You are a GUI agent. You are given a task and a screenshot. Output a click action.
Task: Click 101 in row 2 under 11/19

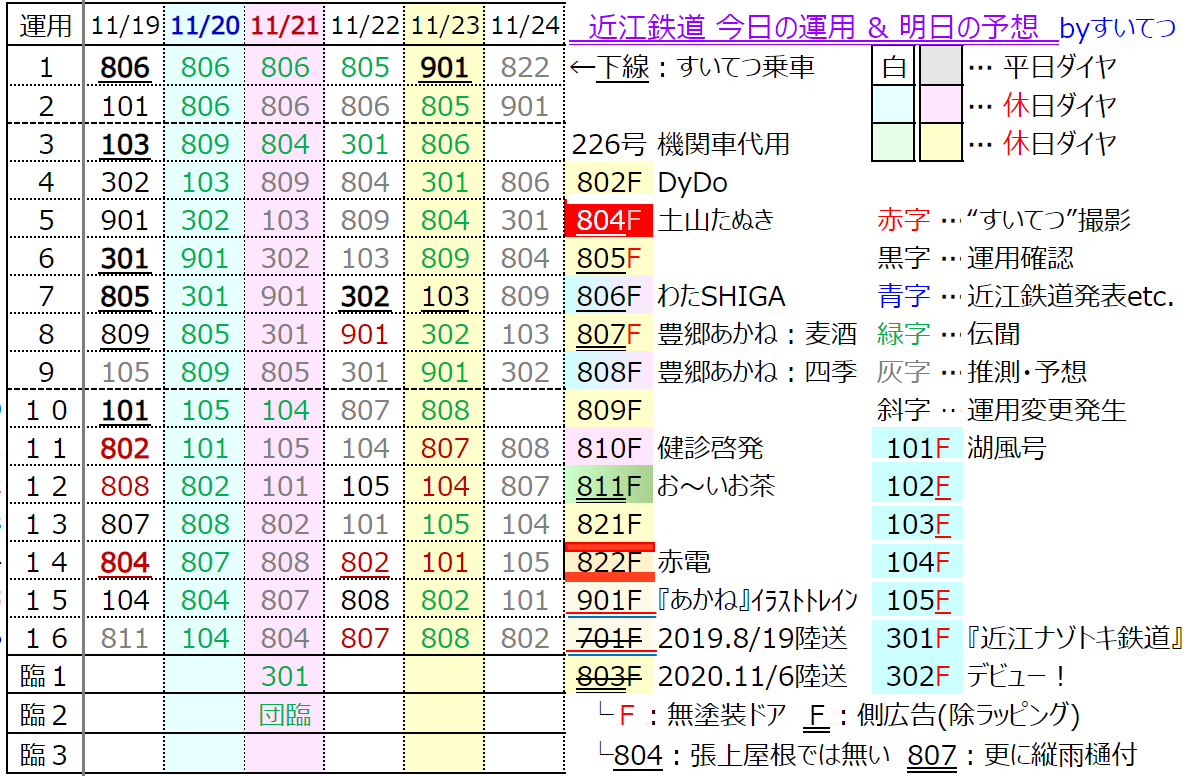[125, 106]
